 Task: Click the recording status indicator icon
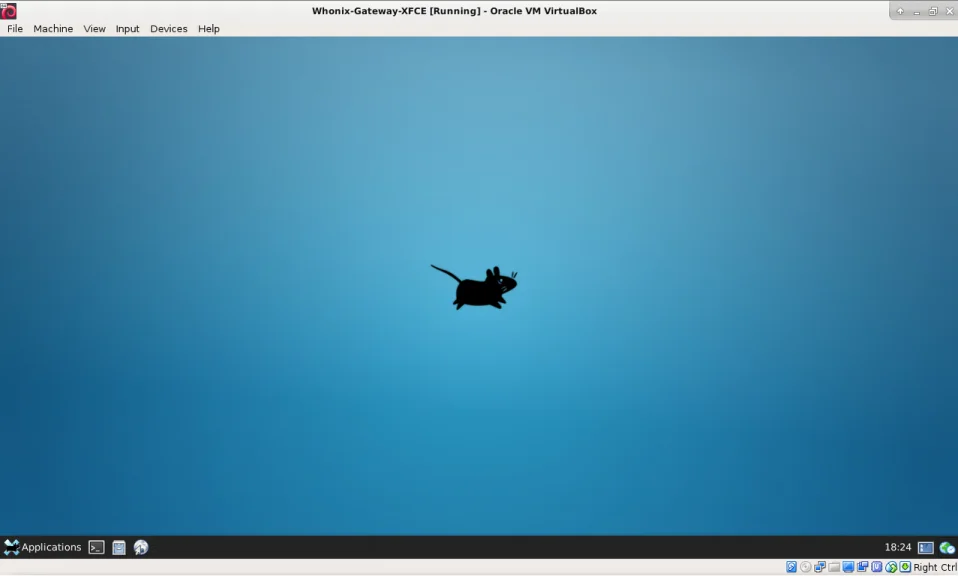coord(862,567)
